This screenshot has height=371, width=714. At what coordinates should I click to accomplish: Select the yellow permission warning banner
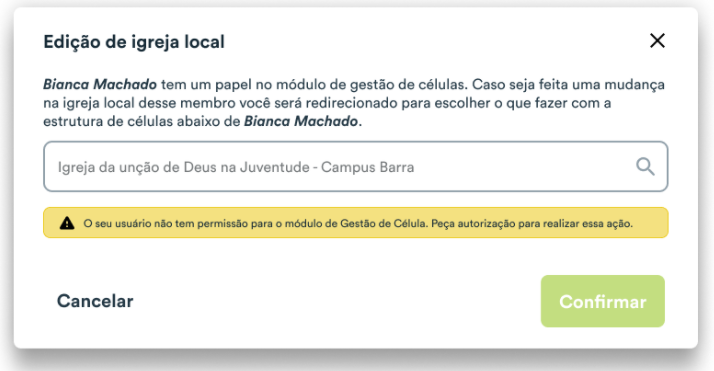pos(356,223)
